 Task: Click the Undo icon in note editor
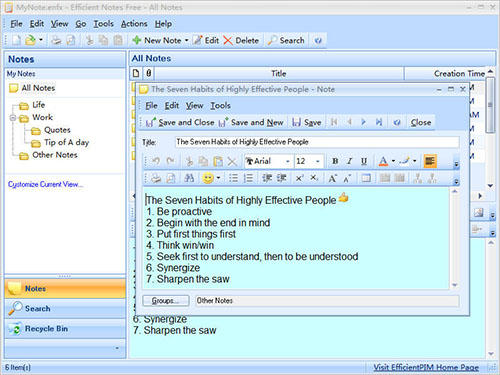tap(156, 162)
